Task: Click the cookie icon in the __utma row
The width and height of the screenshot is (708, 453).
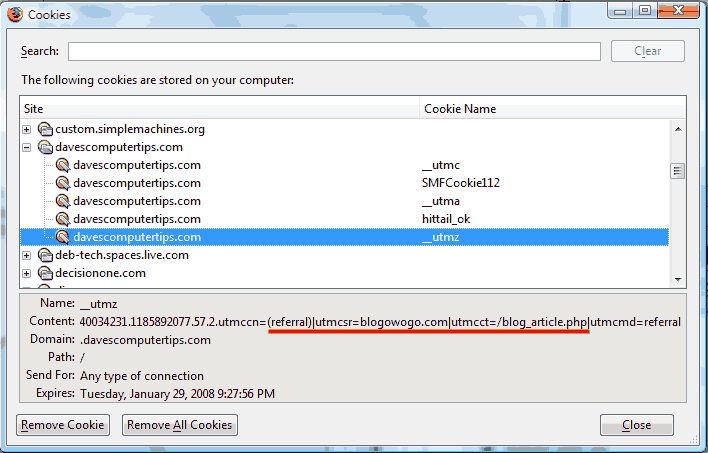Action: 63,201
